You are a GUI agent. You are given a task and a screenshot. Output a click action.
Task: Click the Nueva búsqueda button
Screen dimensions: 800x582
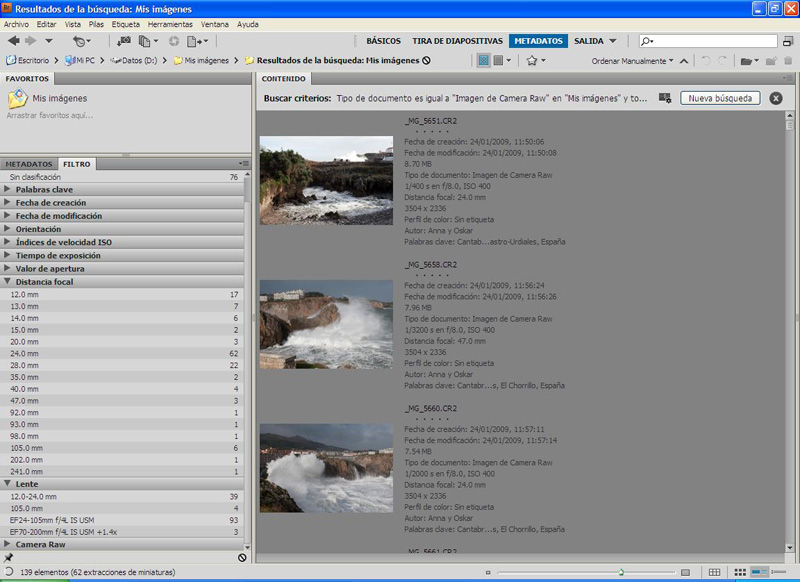click(x=720, y=98)
